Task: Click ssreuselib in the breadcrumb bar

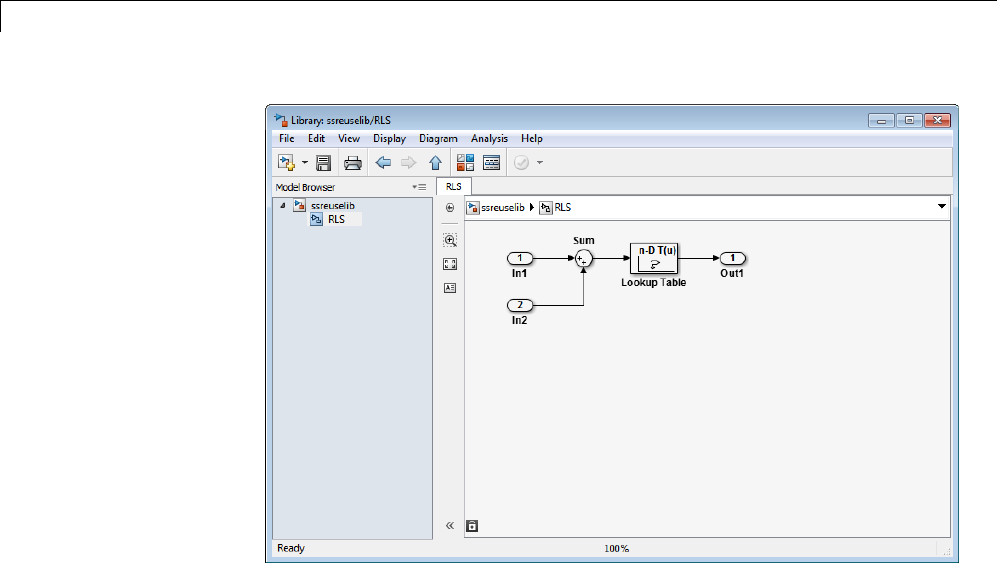Action: (502, 207)
